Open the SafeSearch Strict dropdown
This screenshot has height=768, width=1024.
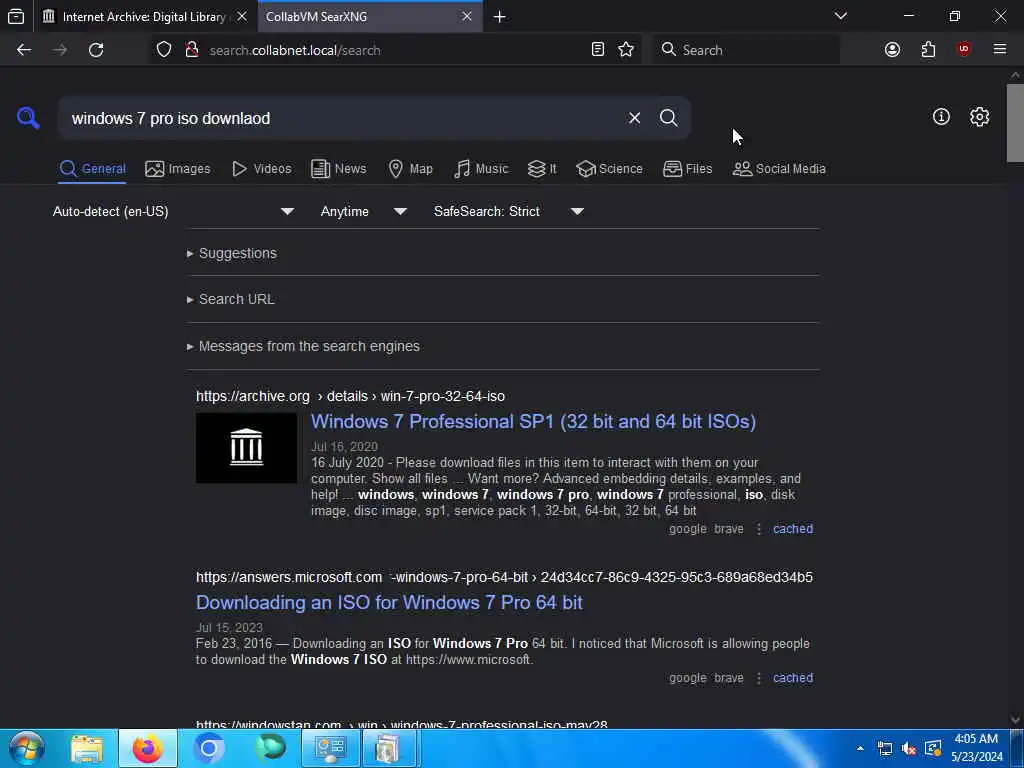[x=509, y=211]
